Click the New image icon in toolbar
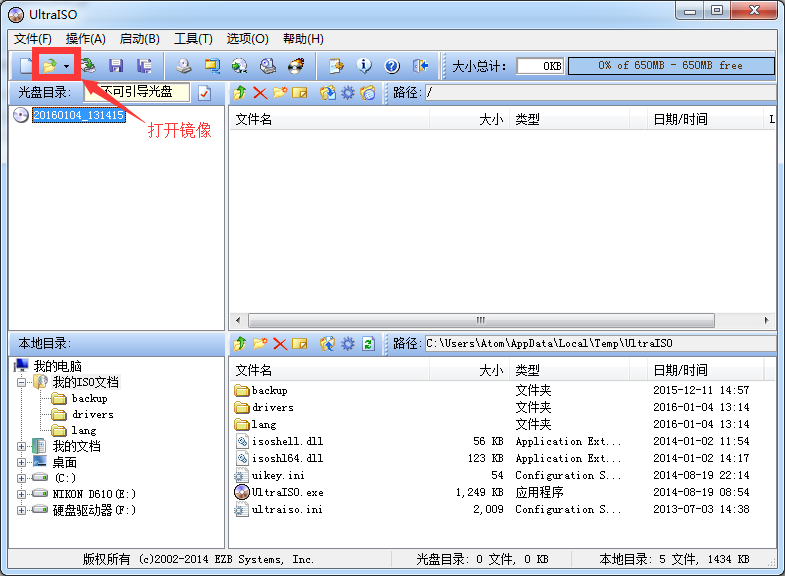The width and height of the screenshot is (785, 576). click(26, 66)
